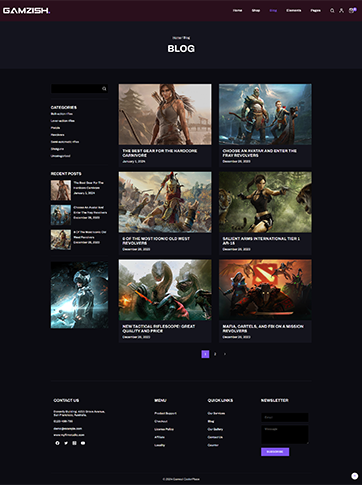This screenshot has width=362, height=485.
Task: Click the next page arrow
Action: (225, 354)
